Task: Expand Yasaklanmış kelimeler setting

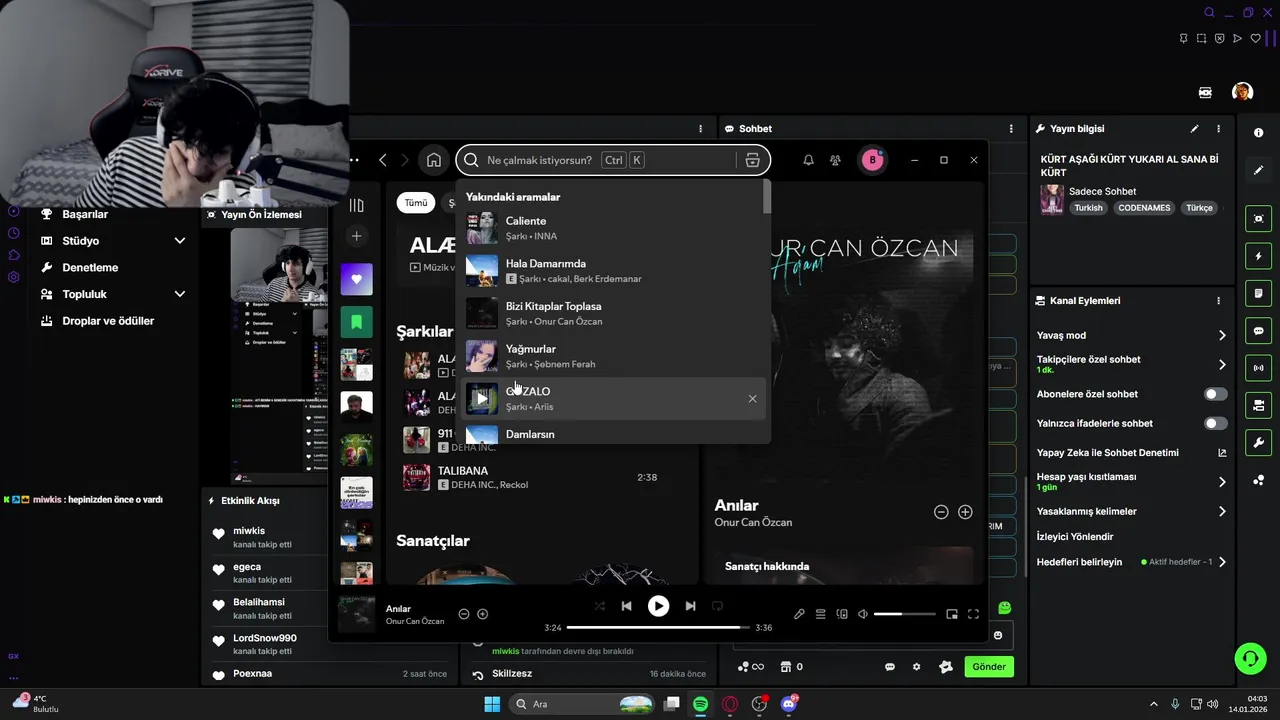Action: 1222,511
